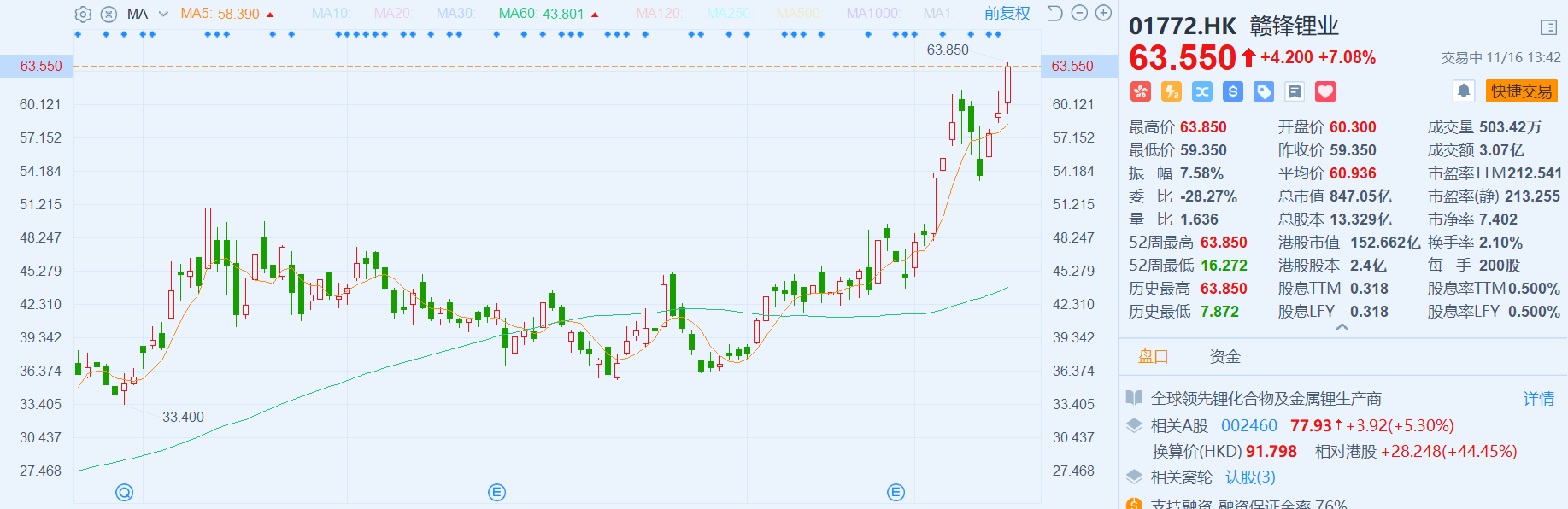Click the 最低价 value 59.350
The height and width of the screenshot is (509, 1568).
pyautogui.click(x=1203, y=150)
